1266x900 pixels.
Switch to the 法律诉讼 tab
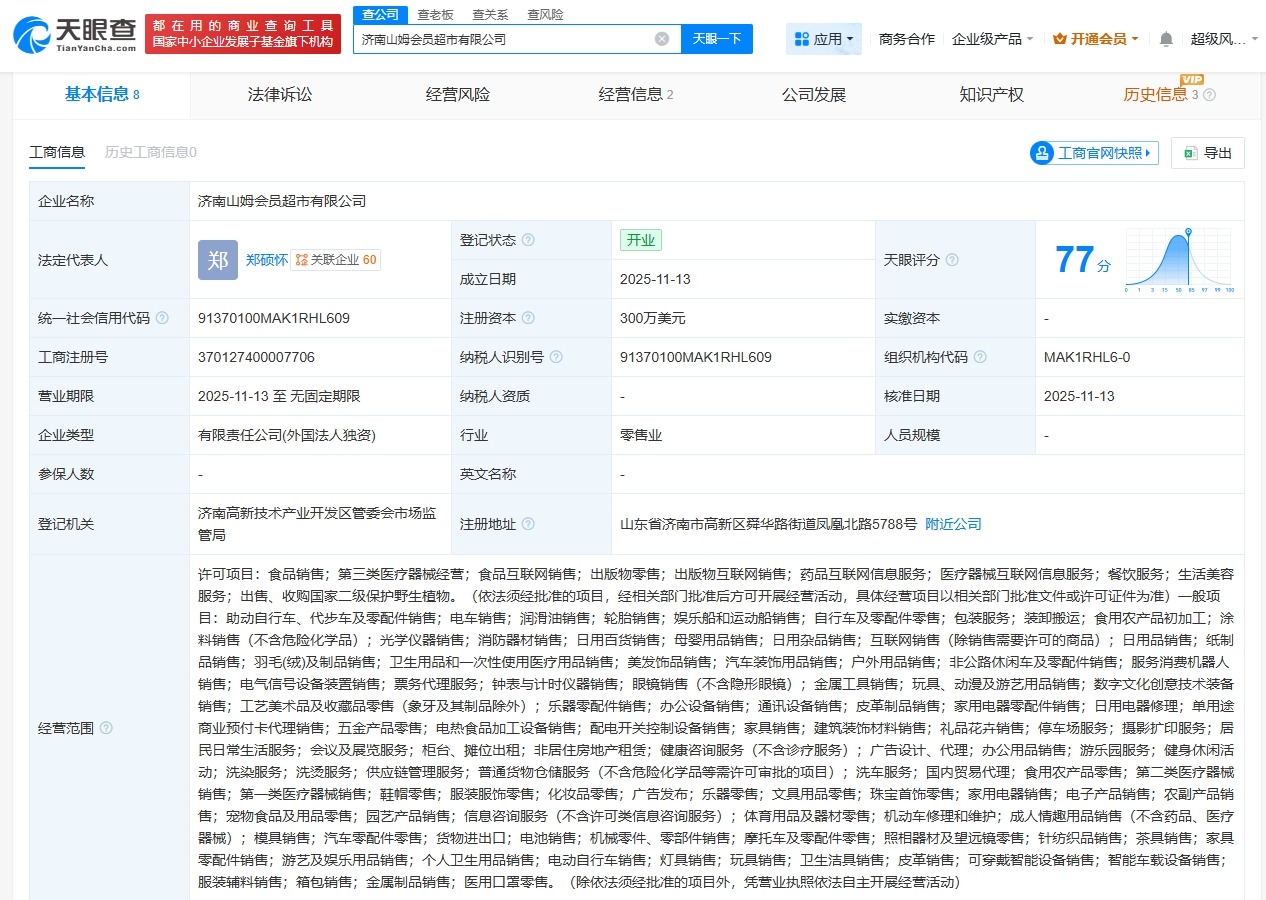pyautogui.click(x=280, y=95)
